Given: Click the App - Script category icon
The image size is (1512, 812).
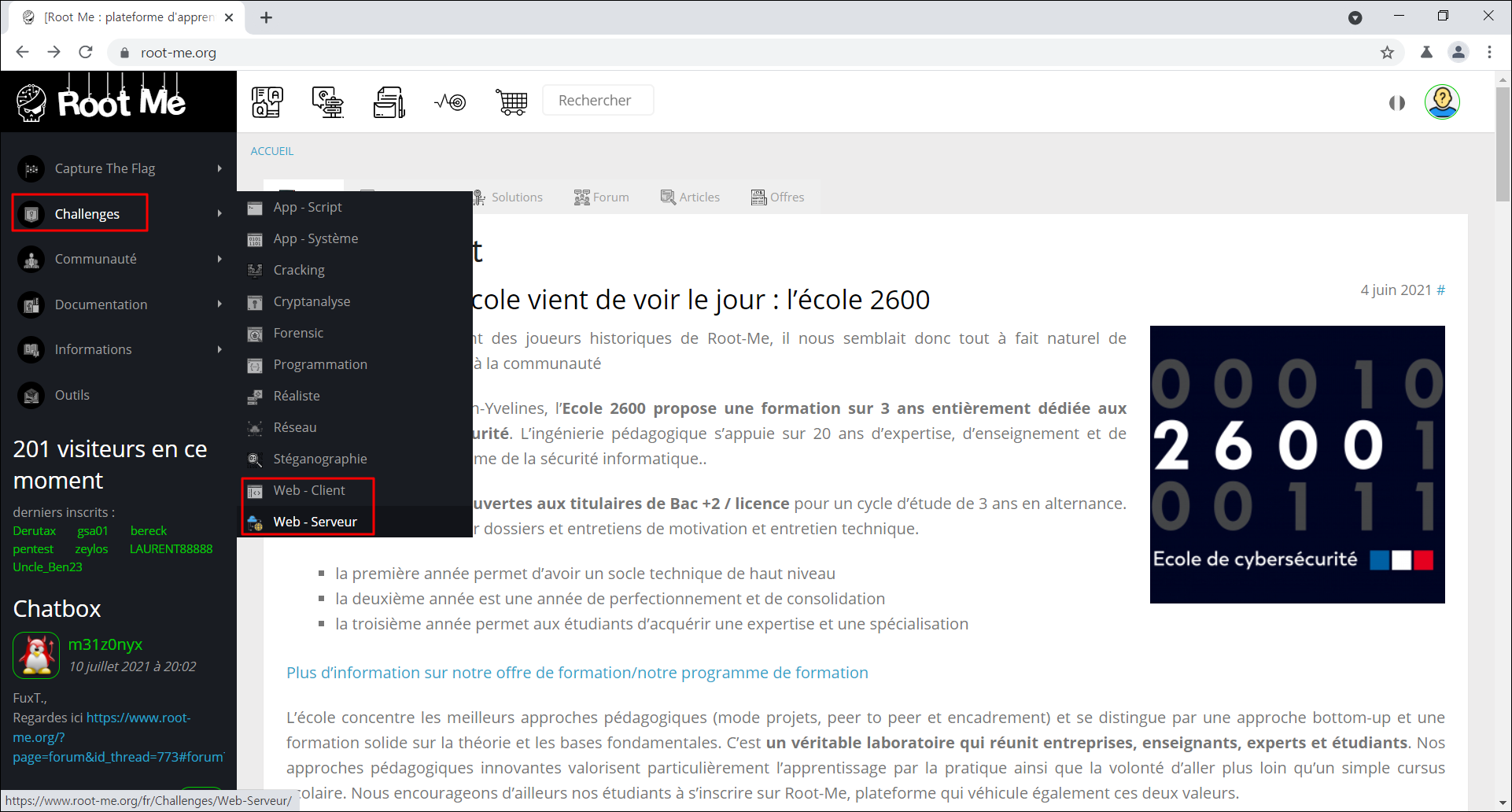Looking at the screenshot, I should [x=255, y=208].
